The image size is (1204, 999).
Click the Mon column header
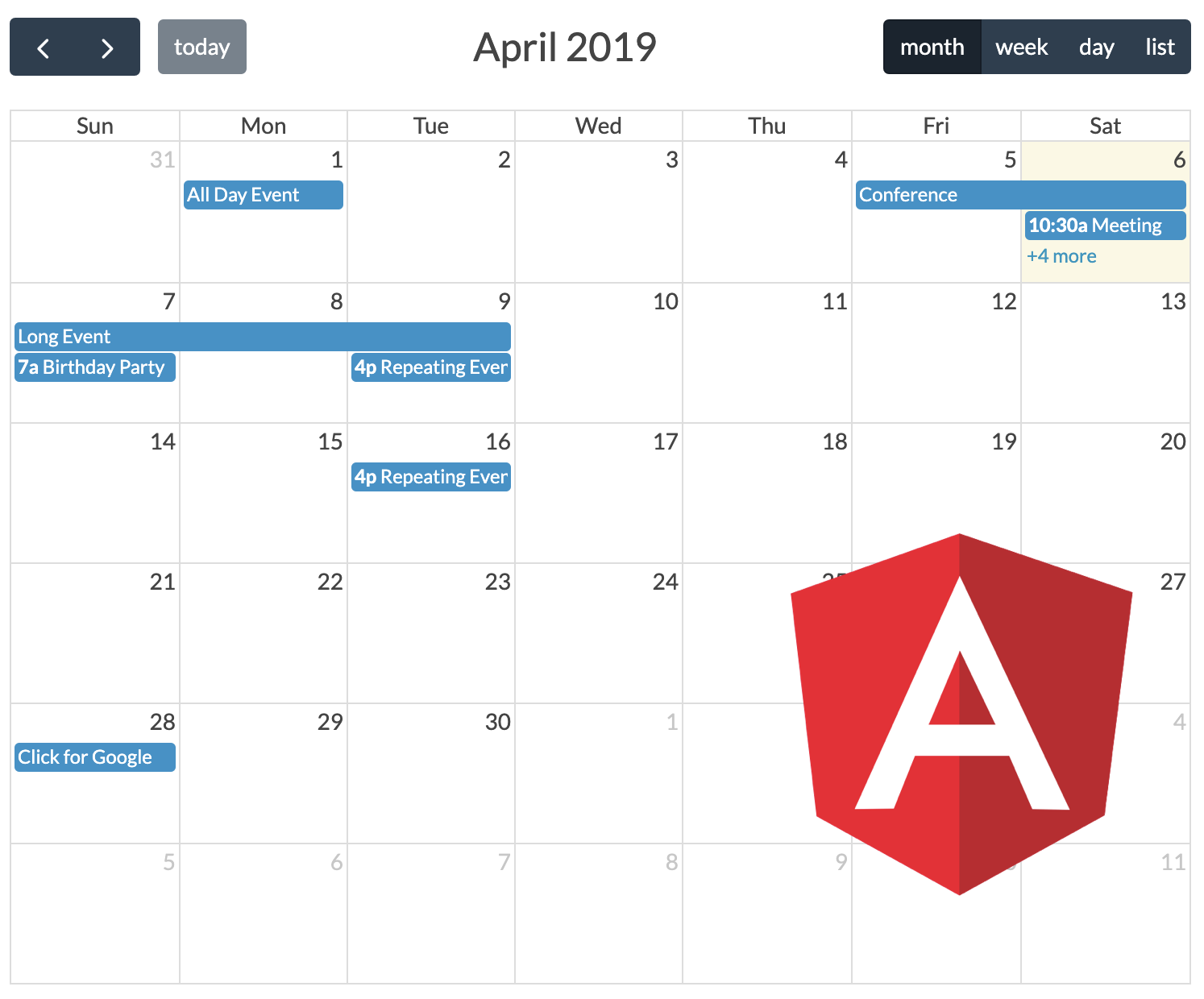click(x=264, y=126)
